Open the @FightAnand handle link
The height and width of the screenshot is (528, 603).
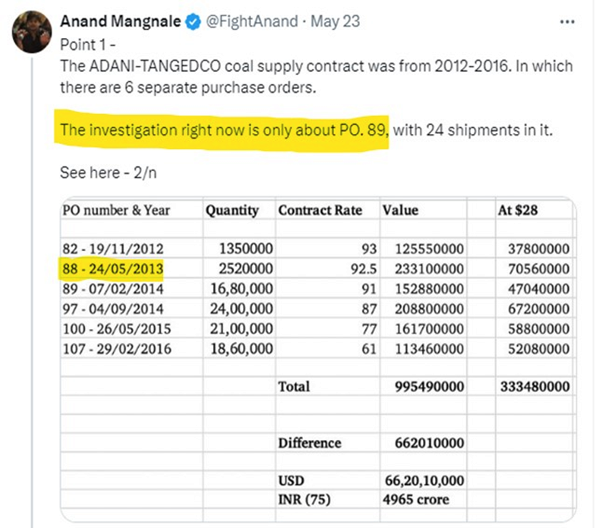(252, 21)
